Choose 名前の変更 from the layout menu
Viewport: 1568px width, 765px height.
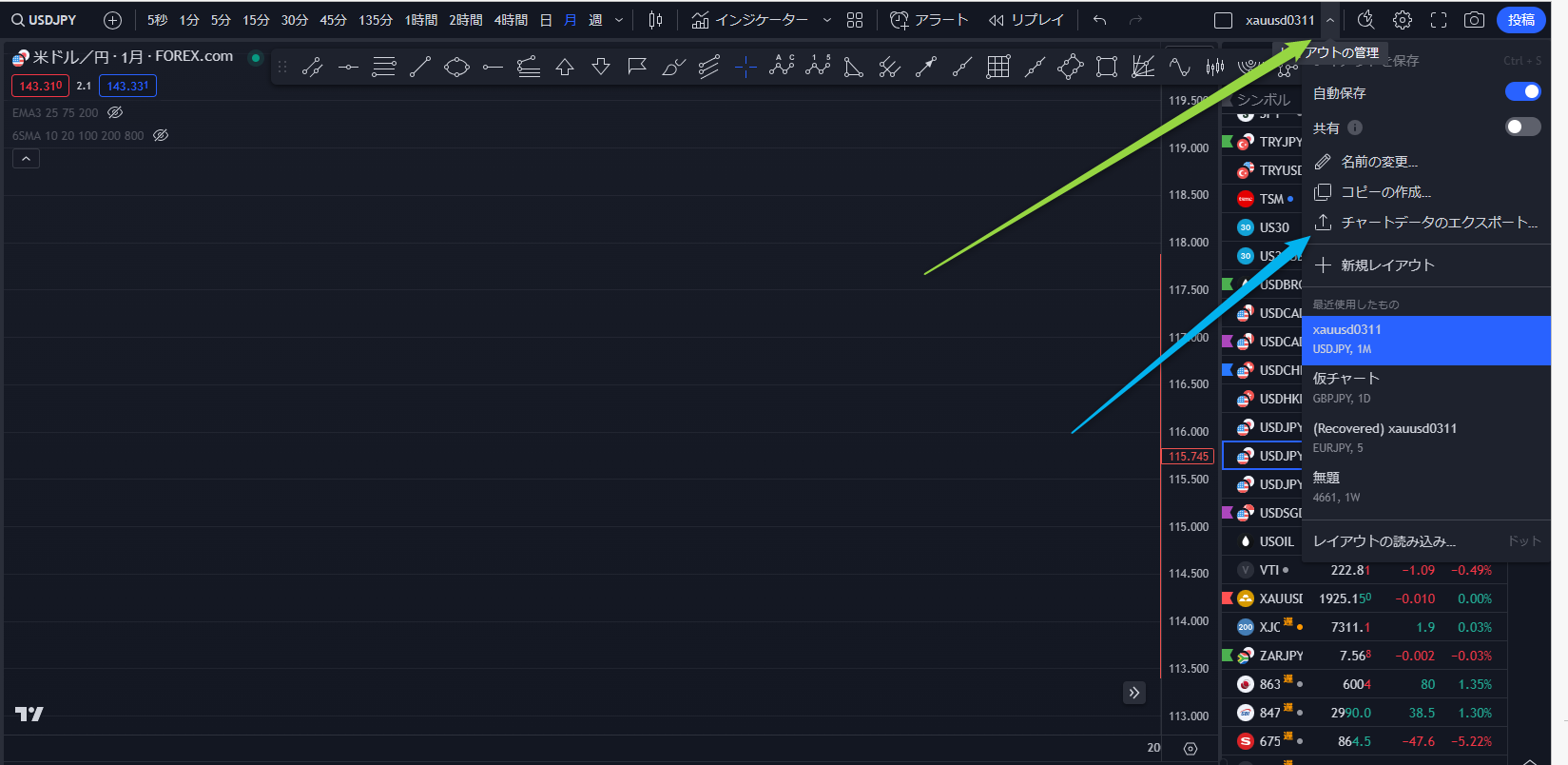tap(1379, 162)
